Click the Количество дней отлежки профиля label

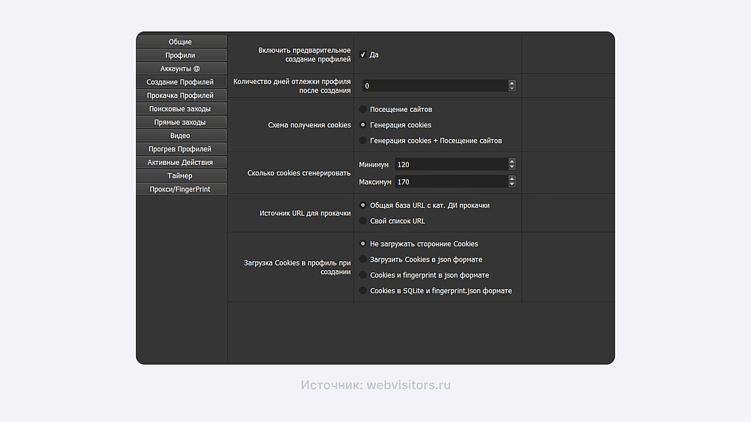pos(292,86)
